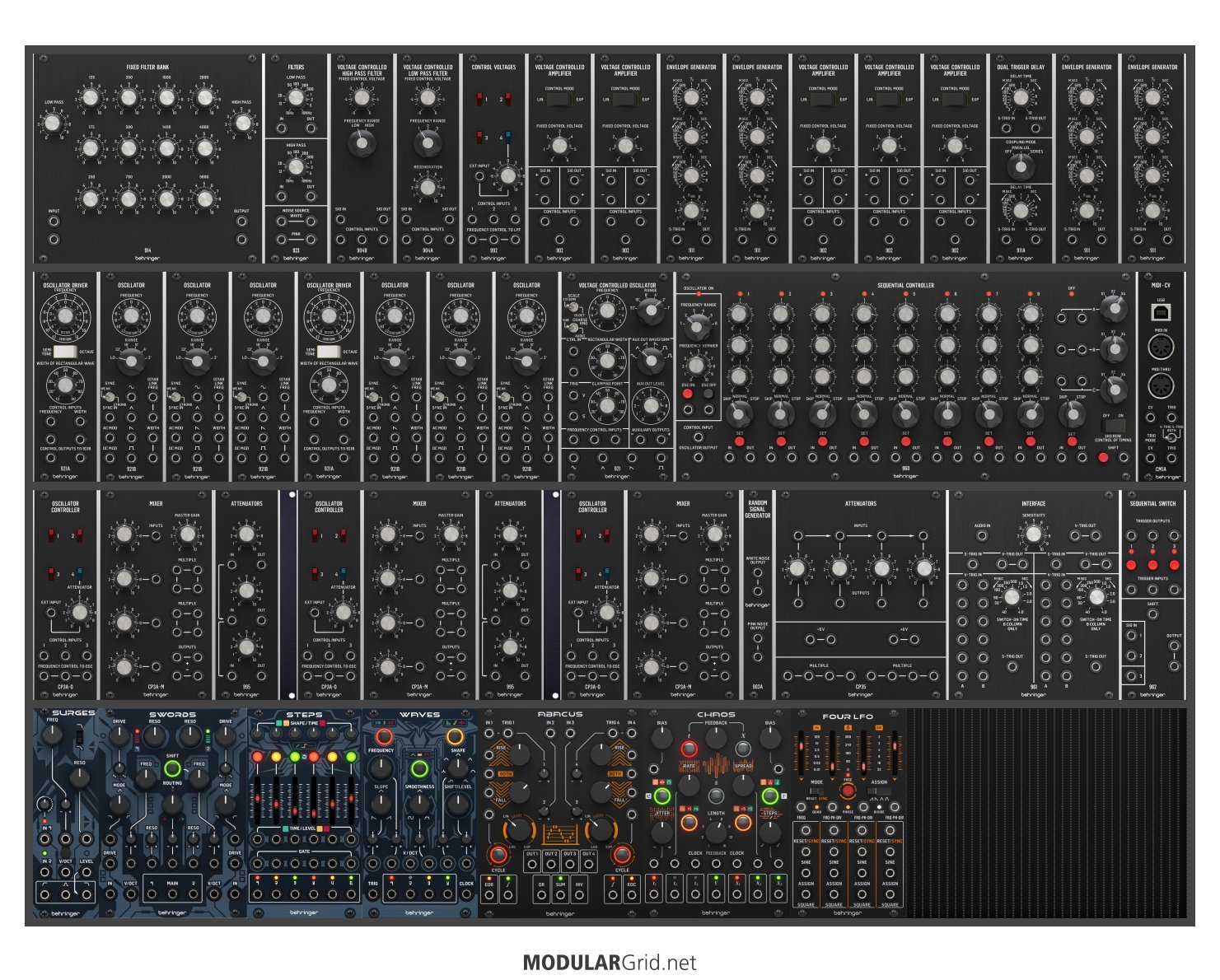
Task: Click Frequency Range knob on Sequential Controller
Action: (698, 325)
